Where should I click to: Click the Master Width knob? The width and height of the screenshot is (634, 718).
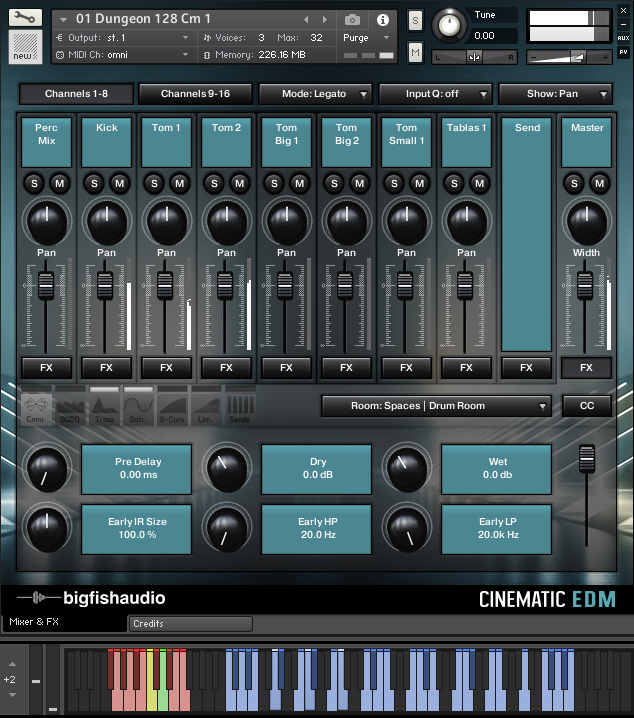click(586, 222)
